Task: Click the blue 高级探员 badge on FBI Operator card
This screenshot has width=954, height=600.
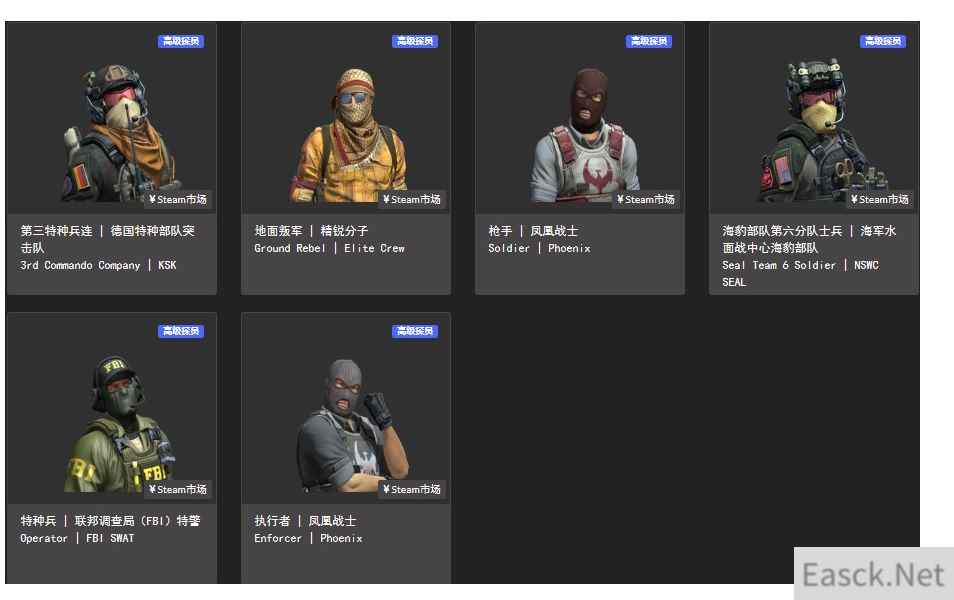Action: coord(181,330)
